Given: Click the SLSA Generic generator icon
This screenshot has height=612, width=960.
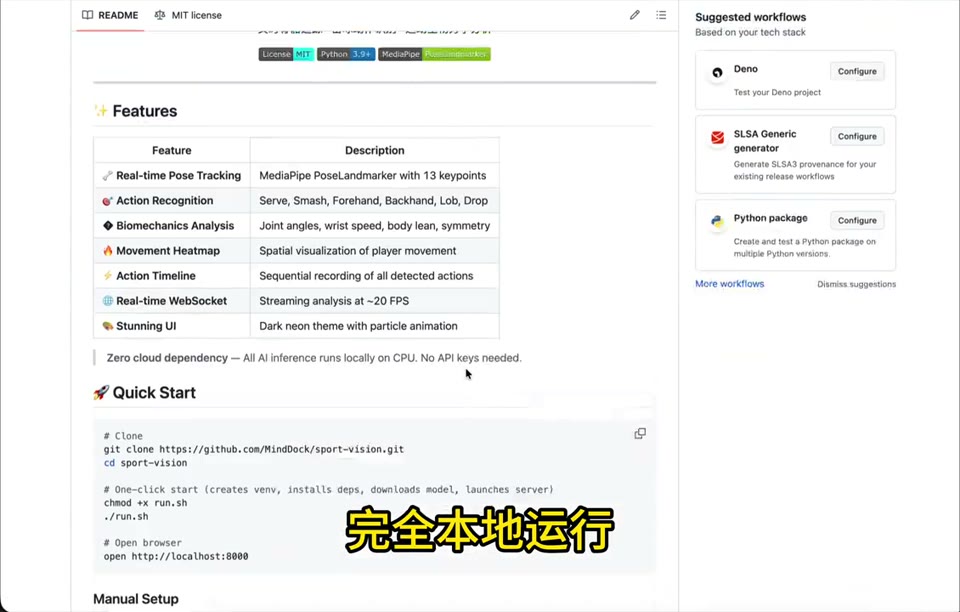Looking at the screenshot, I should click(717, 138).
